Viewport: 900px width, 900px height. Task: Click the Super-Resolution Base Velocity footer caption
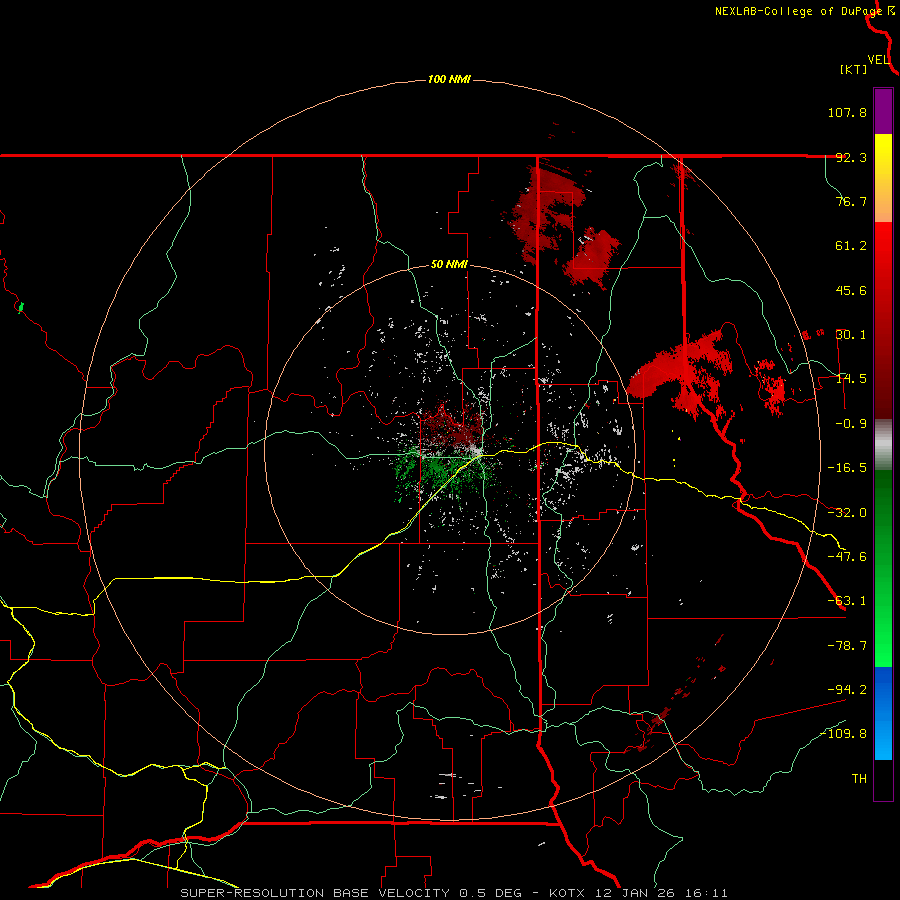[454, 893]
